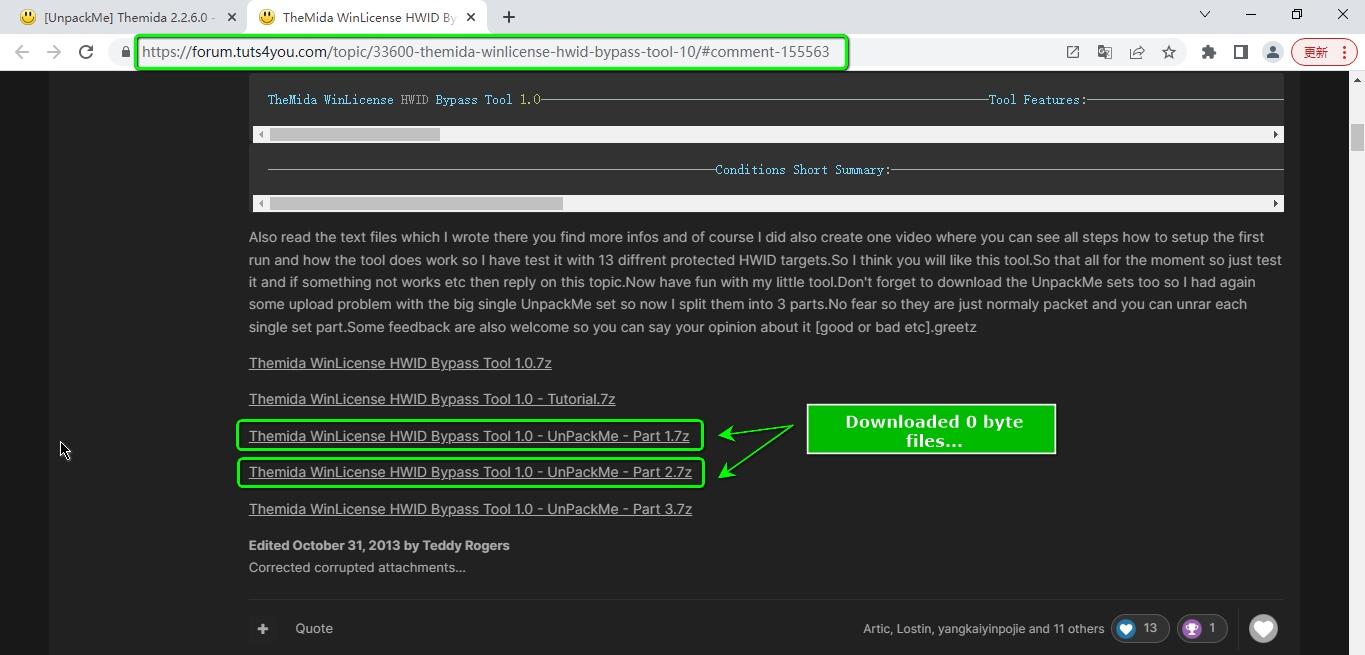Click the translate page icon

tap(1104, 52)
